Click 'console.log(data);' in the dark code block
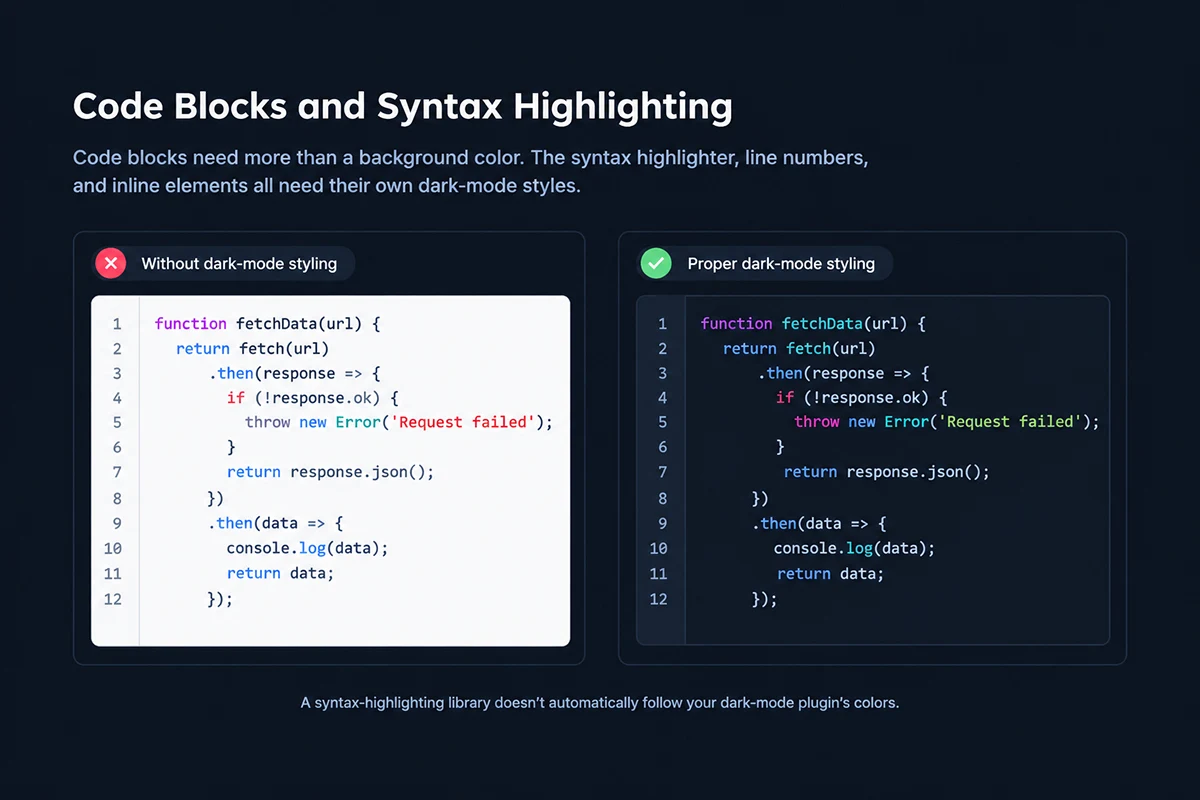The height and width of the screenshot is (800, 1200). point(854,548)
